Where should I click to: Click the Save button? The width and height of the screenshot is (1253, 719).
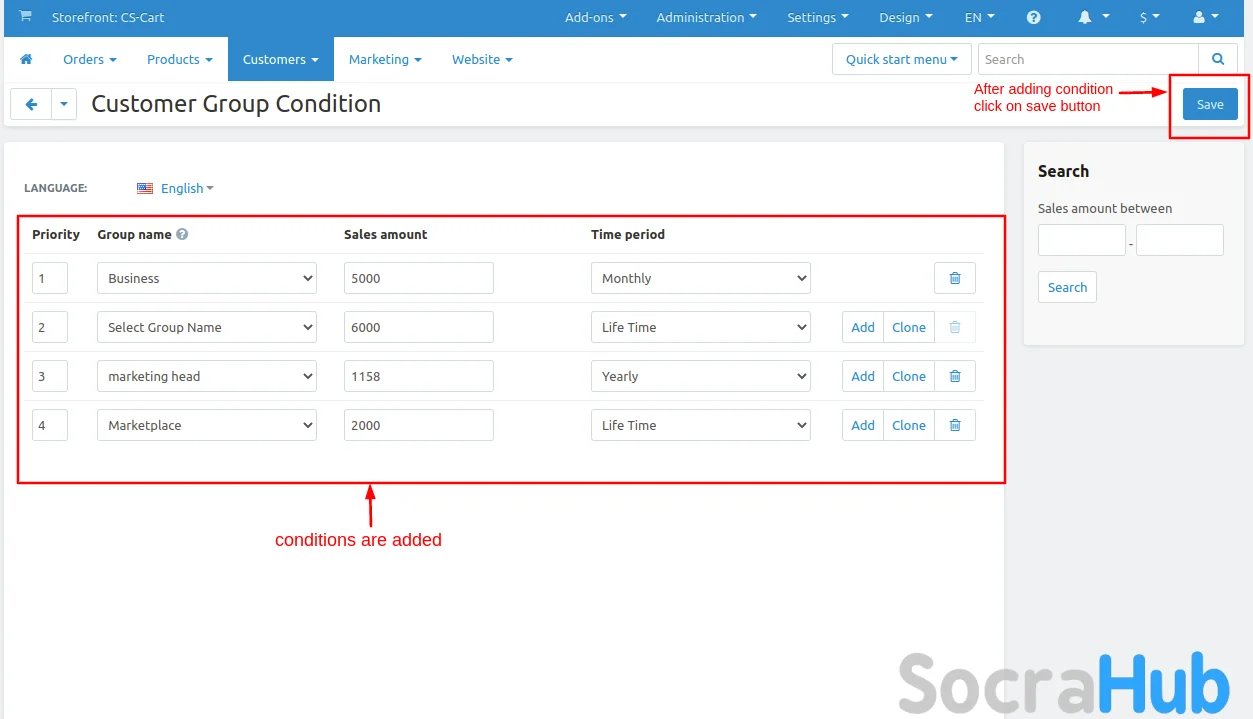[x=1209, y=104]
